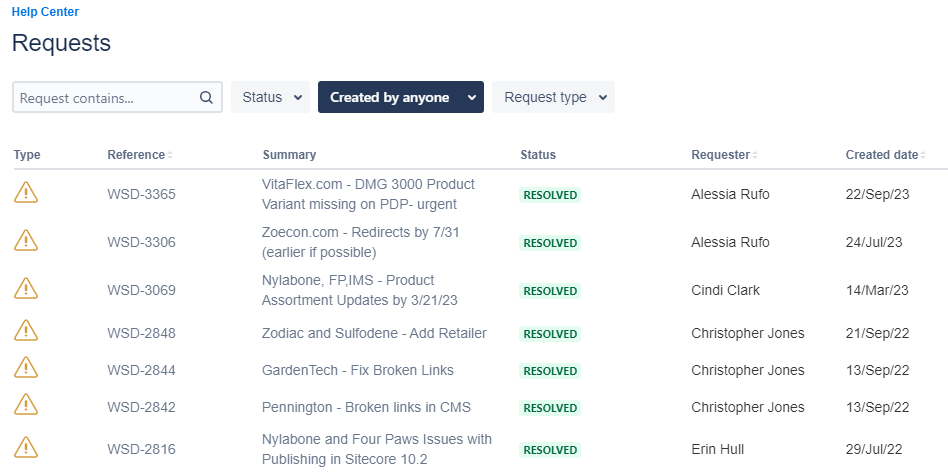
Task: Click warning type icon for WSD-3306
Action: tap(26, 241)
